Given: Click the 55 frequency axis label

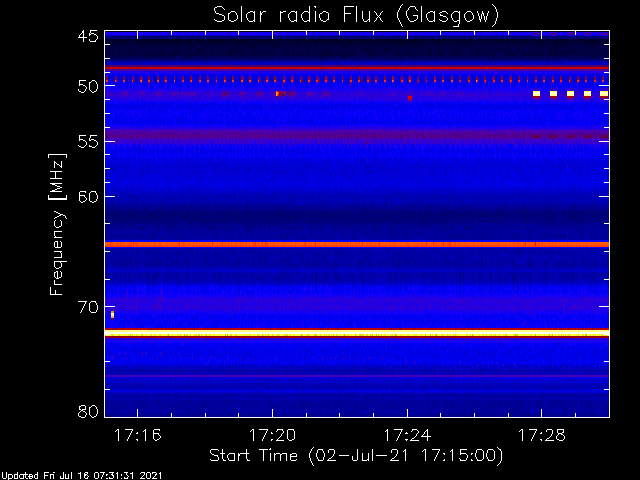Looking at the screenshot, I should coord(88,142).
